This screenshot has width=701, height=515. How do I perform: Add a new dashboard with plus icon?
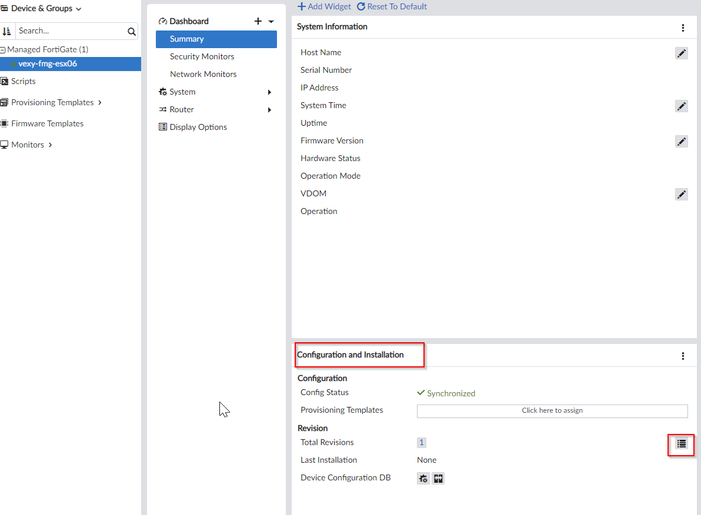coord(257,21)
